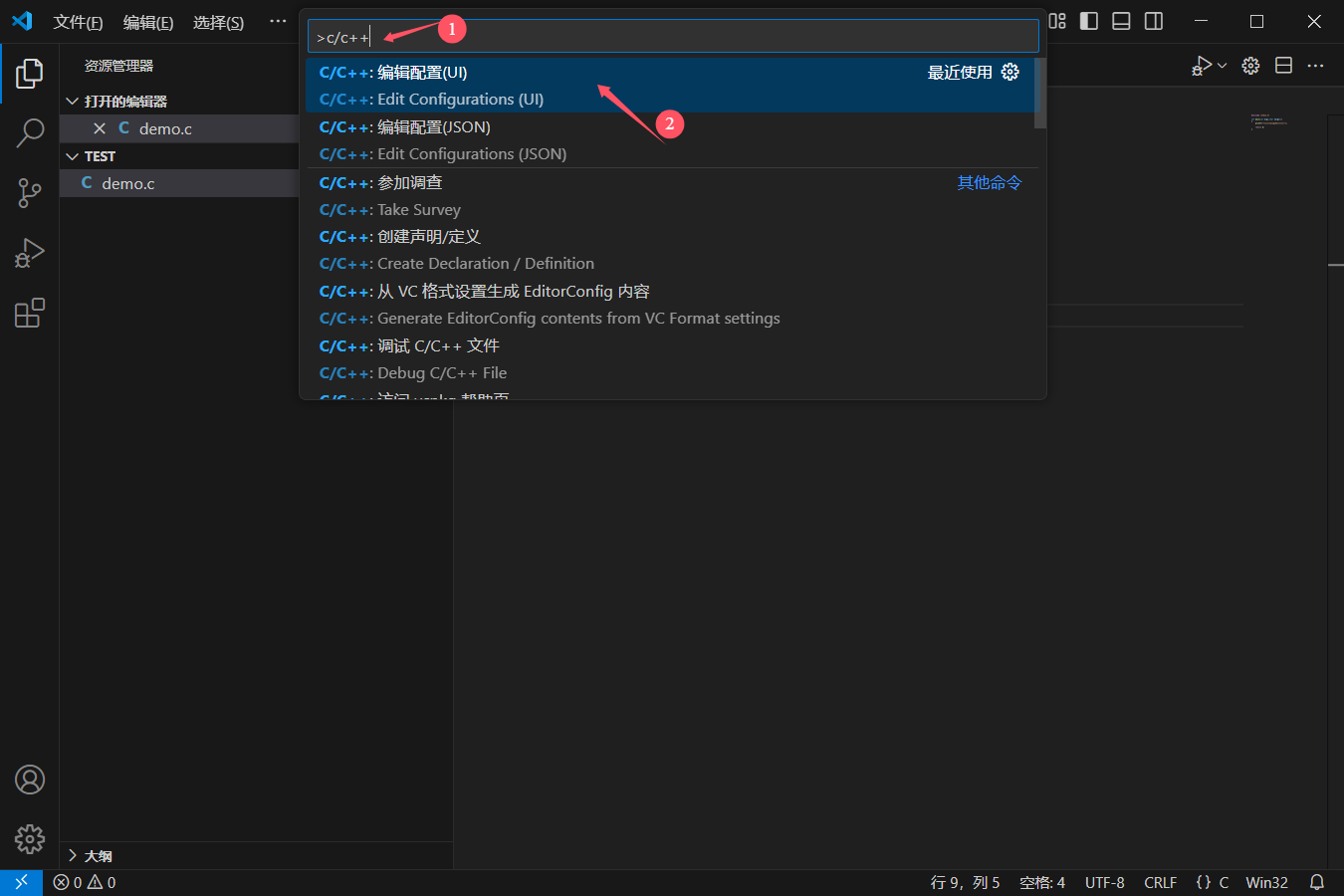Toggle the secondary side bar layout icon
Image resolution: width=1344 pixels, height=896 pixels.
[x=1154, y=21]
